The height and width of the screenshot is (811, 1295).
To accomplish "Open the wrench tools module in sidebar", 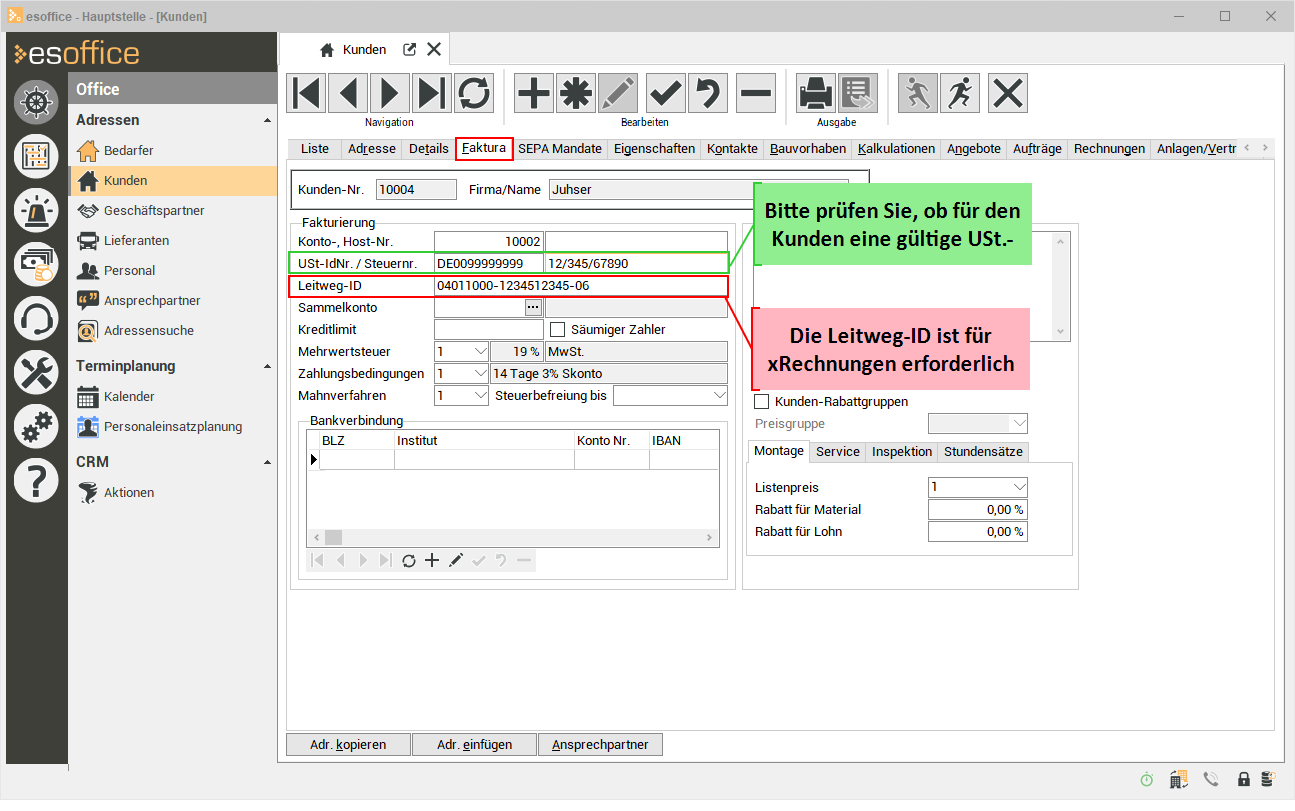I will (x=36, y=372).
